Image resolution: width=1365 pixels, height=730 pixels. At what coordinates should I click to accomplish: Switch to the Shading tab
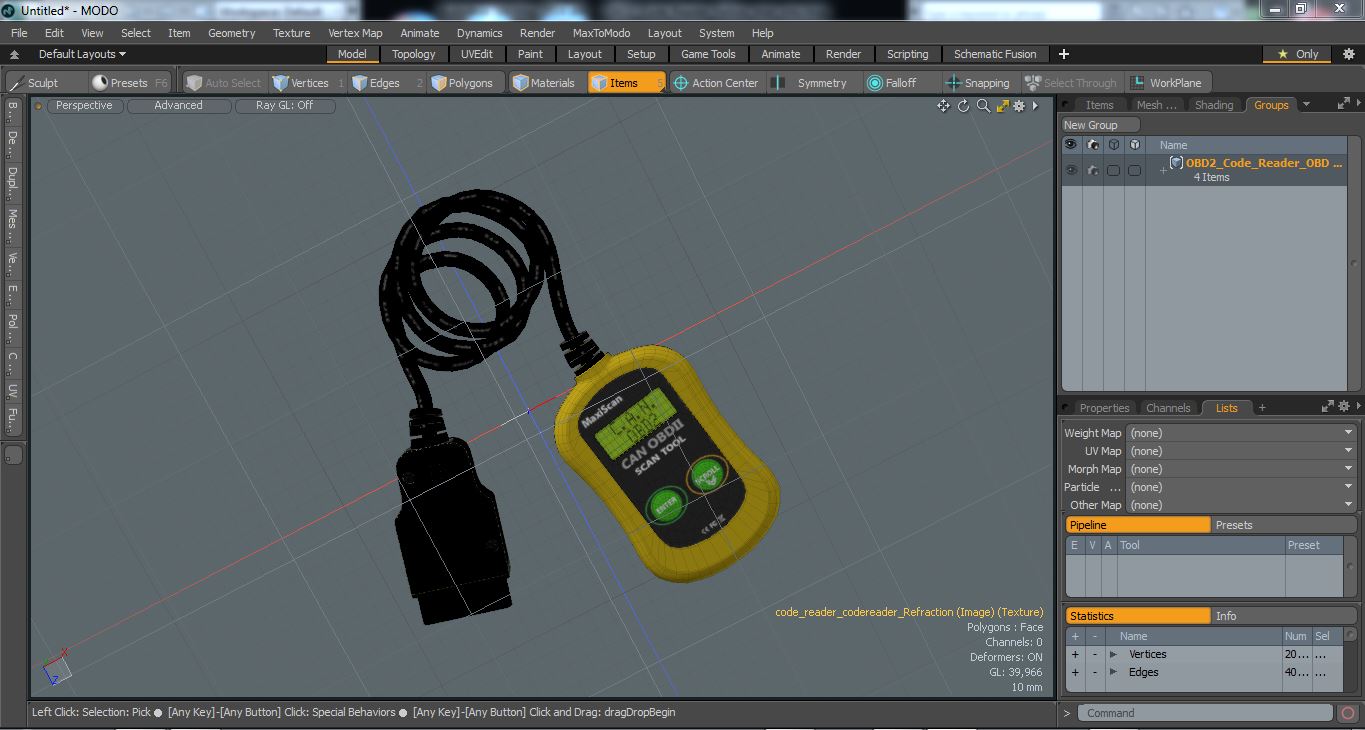(1214, 105)
